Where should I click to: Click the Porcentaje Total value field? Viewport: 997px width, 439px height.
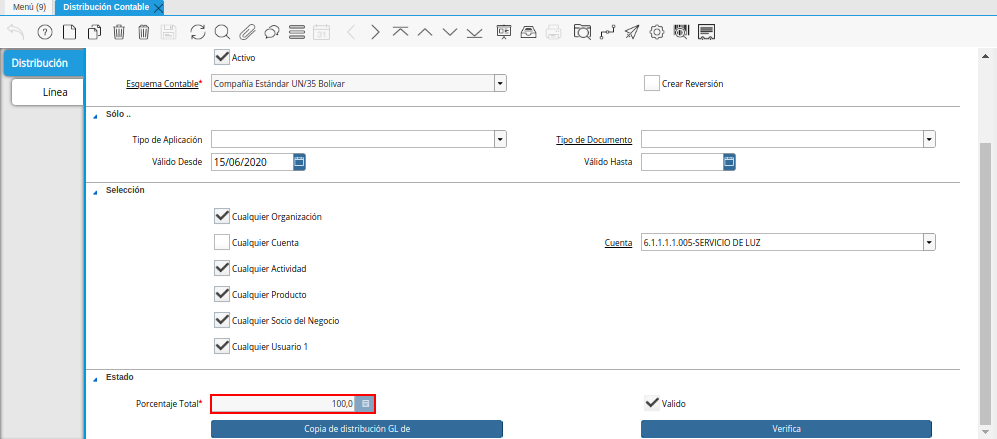click(x=284, y=403)
